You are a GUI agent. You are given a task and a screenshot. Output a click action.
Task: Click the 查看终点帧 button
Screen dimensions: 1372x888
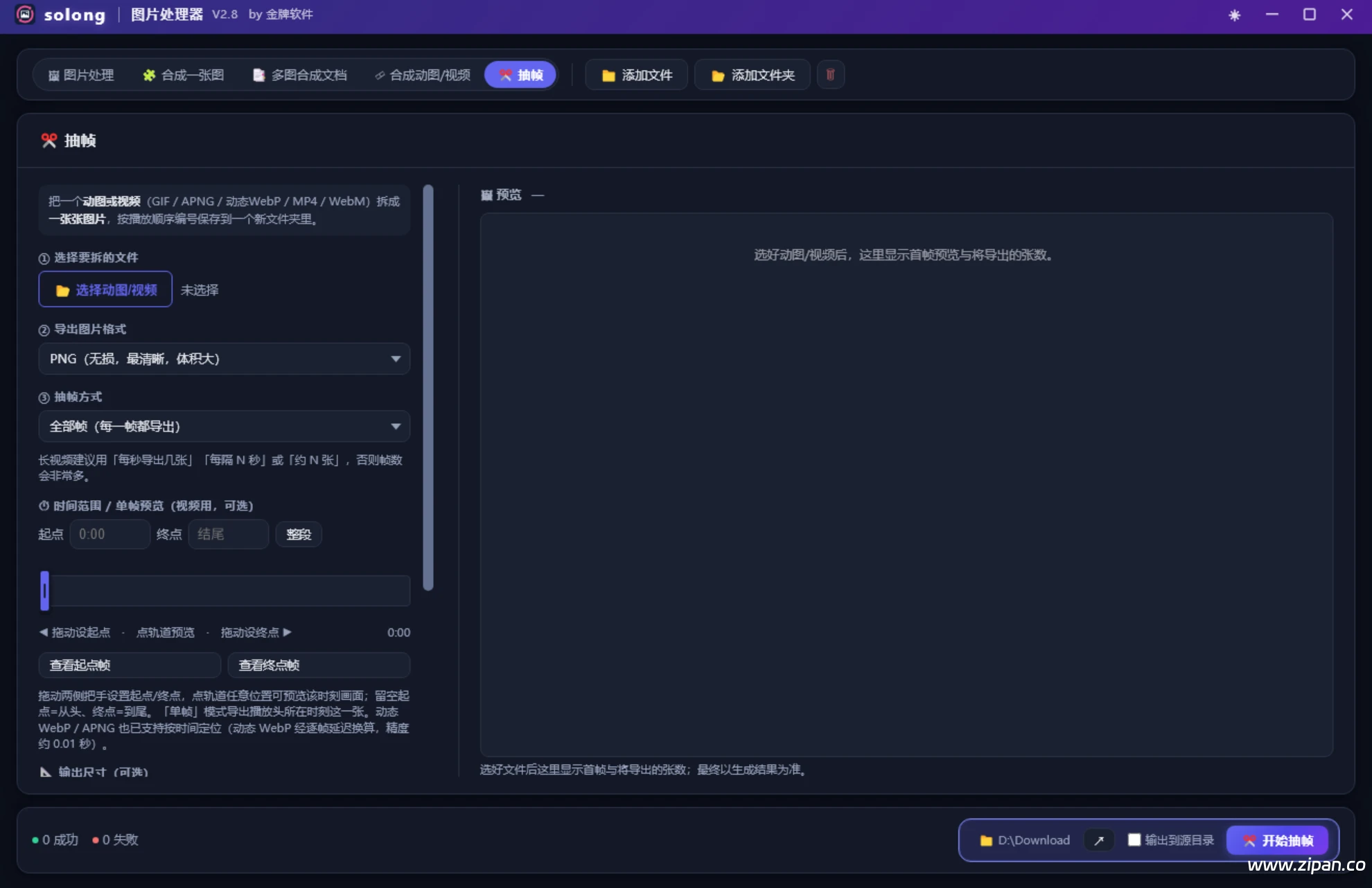pos(319,665)
